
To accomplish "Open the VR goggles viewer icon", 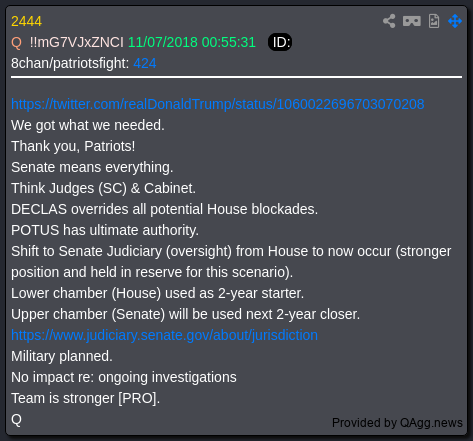I will click(412, 21).
